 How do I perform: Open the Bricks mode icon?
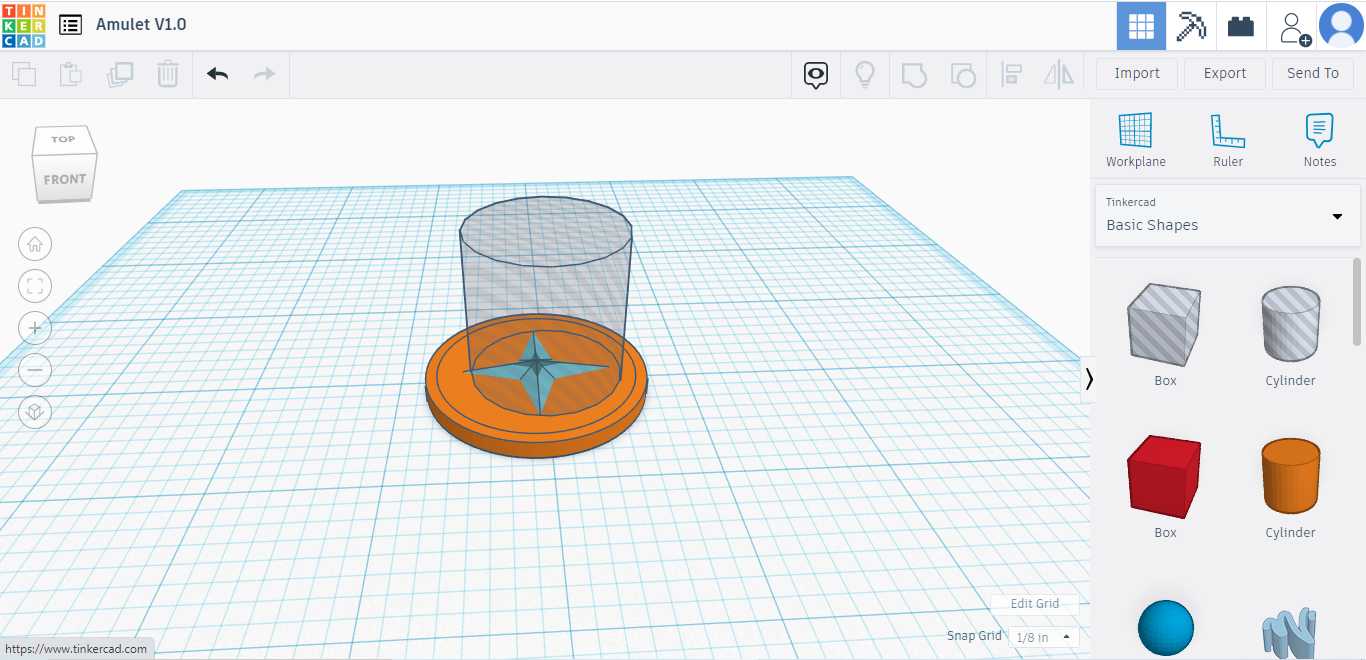coord(1241,26)
